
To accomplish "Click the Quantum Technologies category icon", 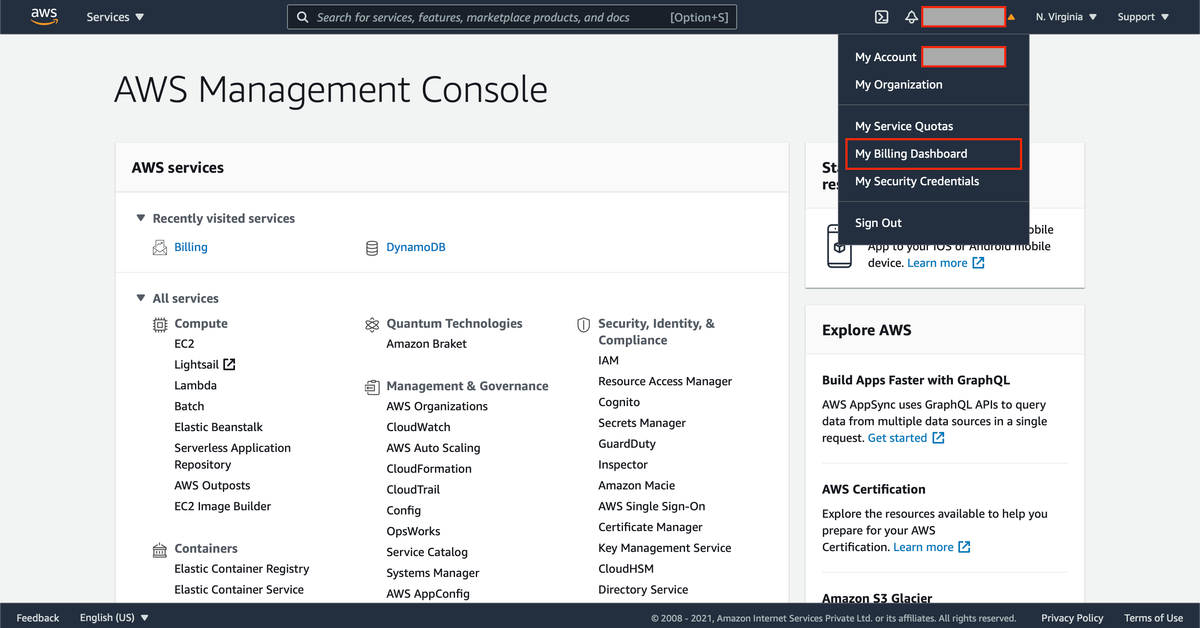I will 372,324.
